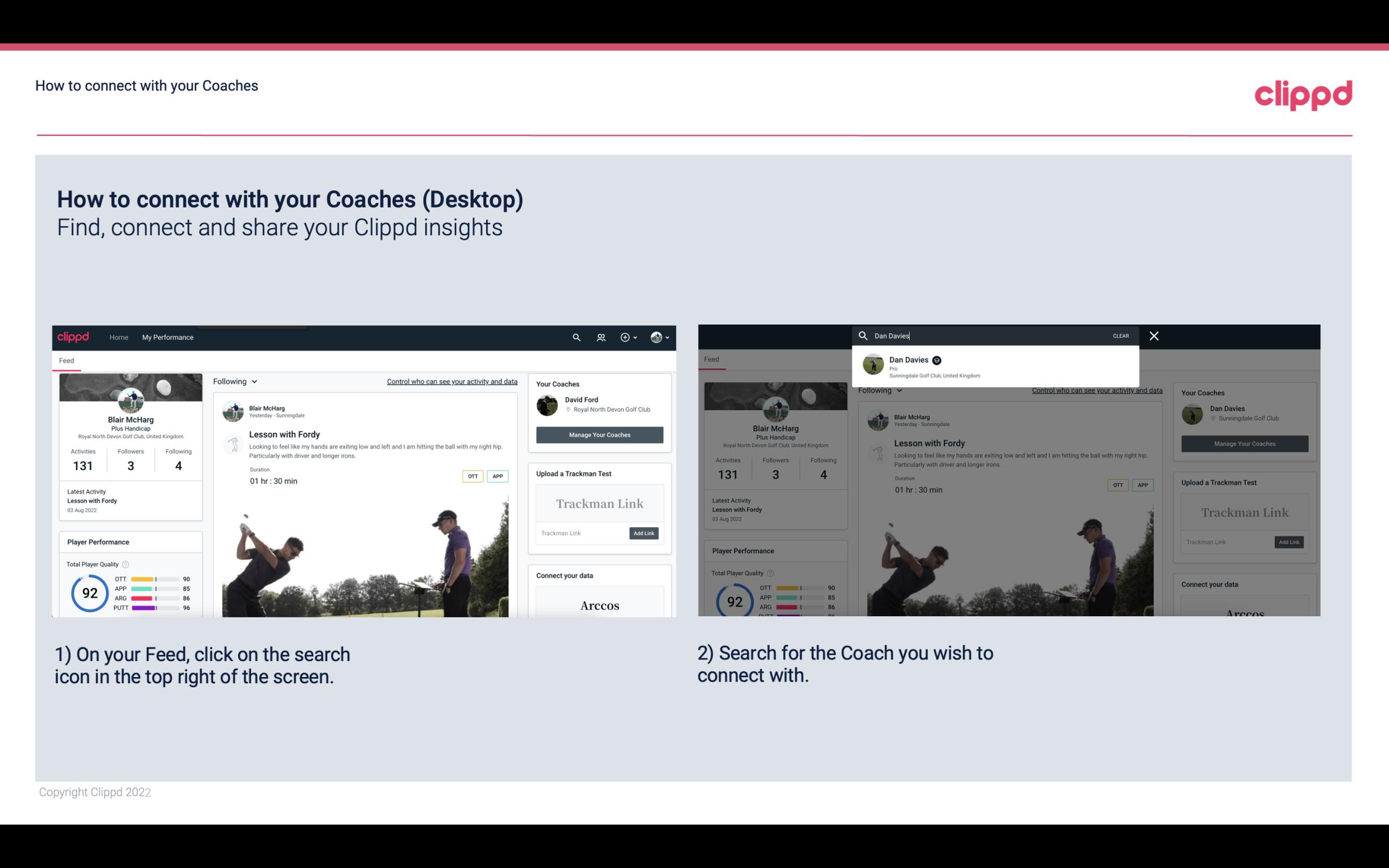
Task: Click the OTT performance stat icon
Action: (x=151, y=579)
